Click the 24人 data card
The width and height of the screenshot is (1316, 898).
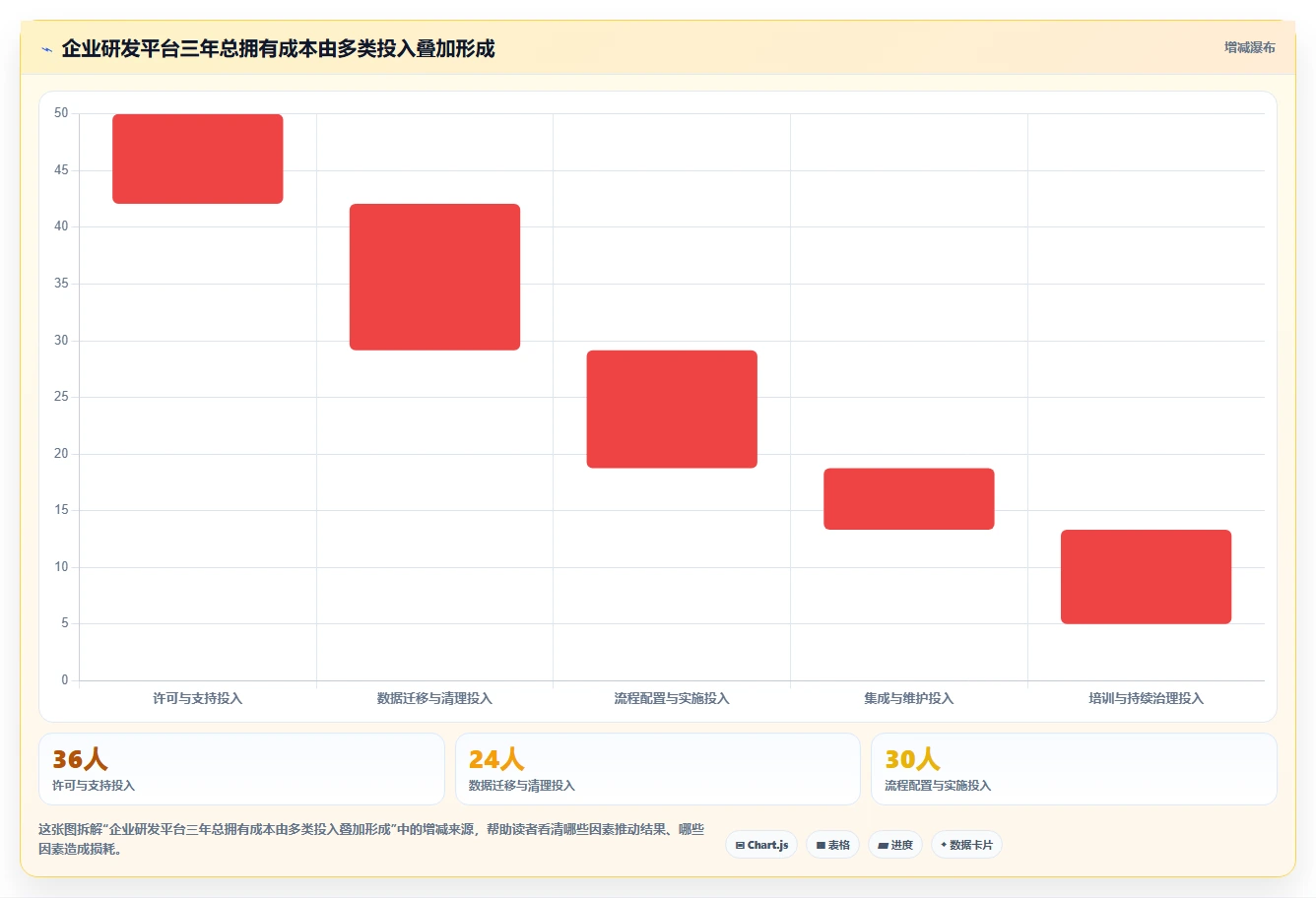click(658, 769)
